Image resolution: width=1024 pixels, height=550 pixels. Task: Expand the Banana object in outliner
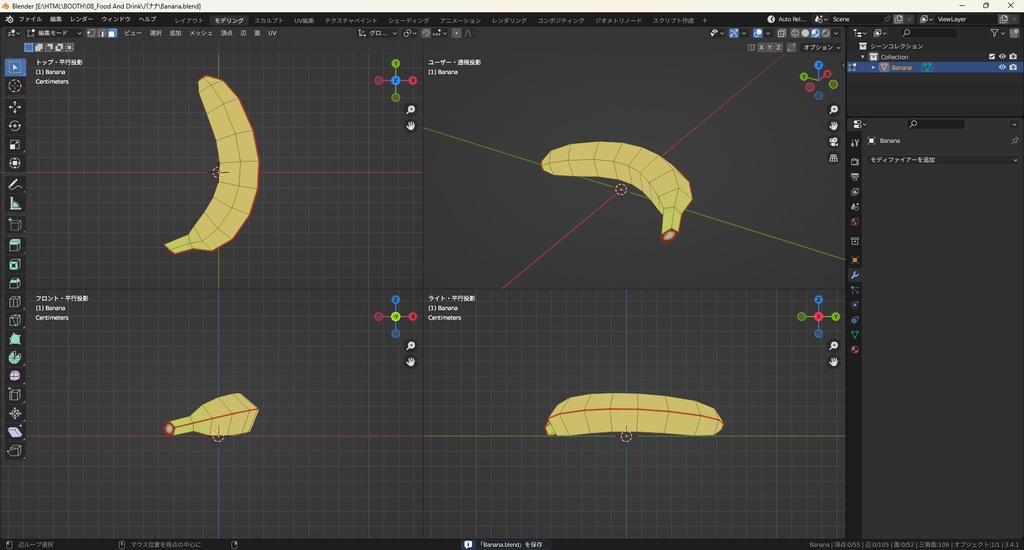(873, 68)
